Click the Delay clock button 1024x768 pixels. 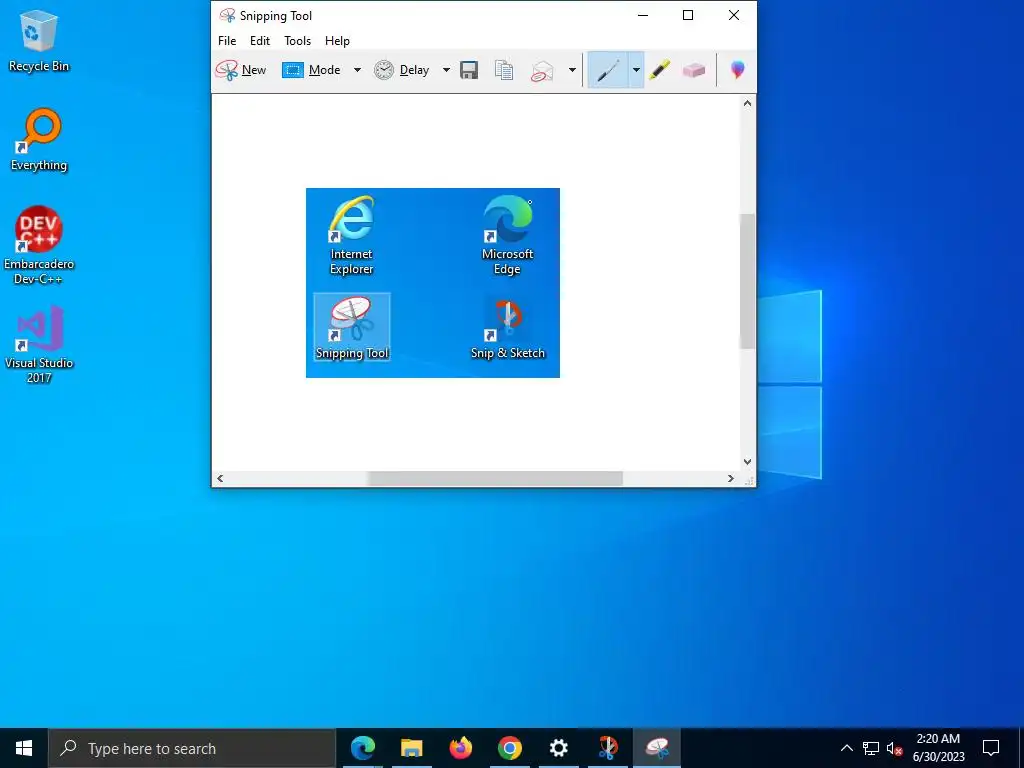click(402, 70)
